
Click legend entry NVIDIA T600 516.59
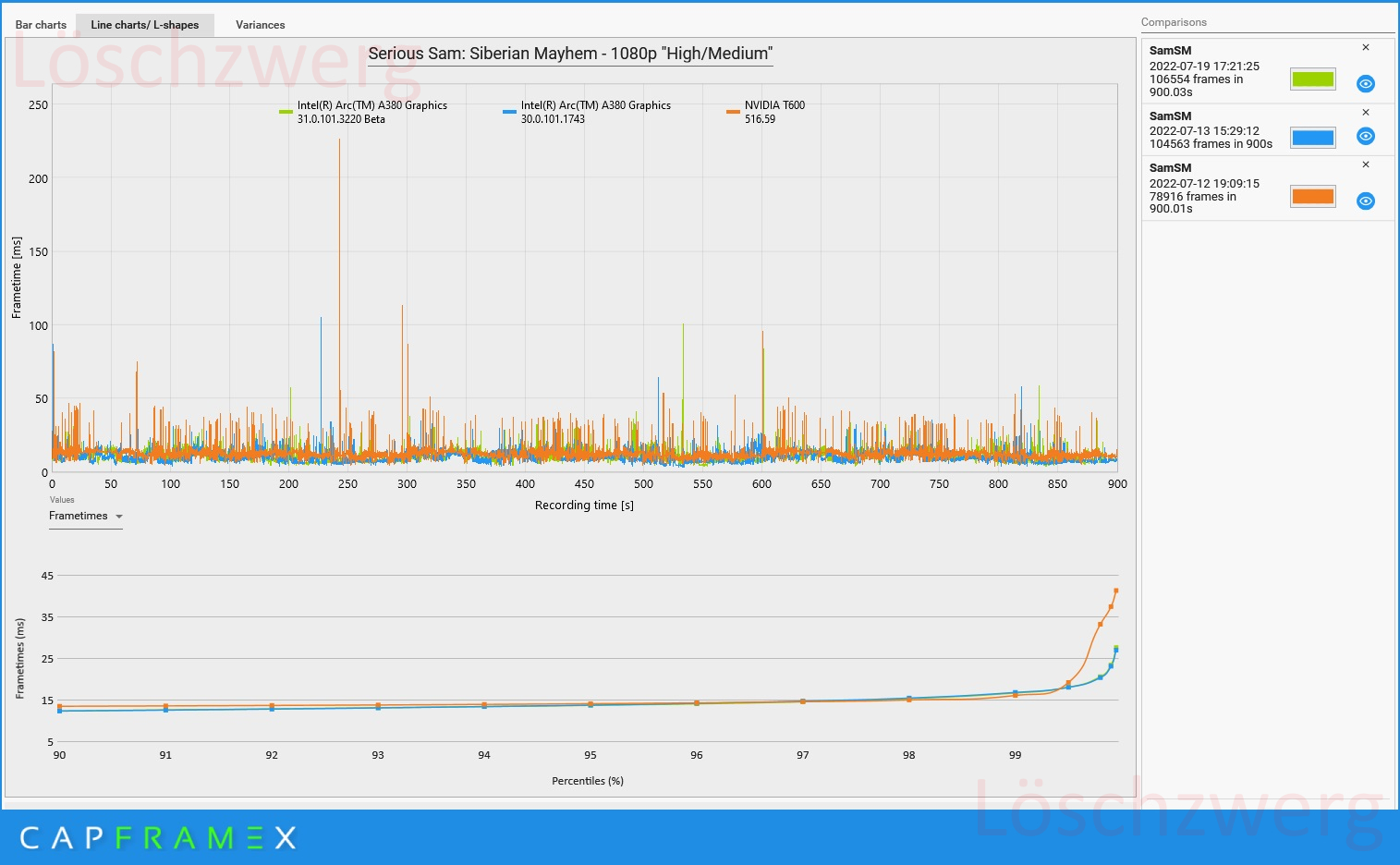pos(766,112)
